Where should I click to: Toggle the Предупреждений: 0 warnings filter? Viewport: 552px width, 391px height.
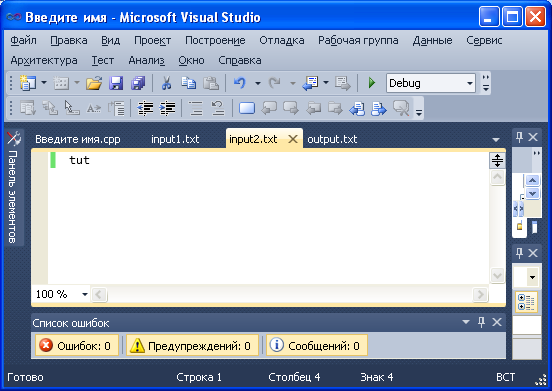tap(192, 346)
